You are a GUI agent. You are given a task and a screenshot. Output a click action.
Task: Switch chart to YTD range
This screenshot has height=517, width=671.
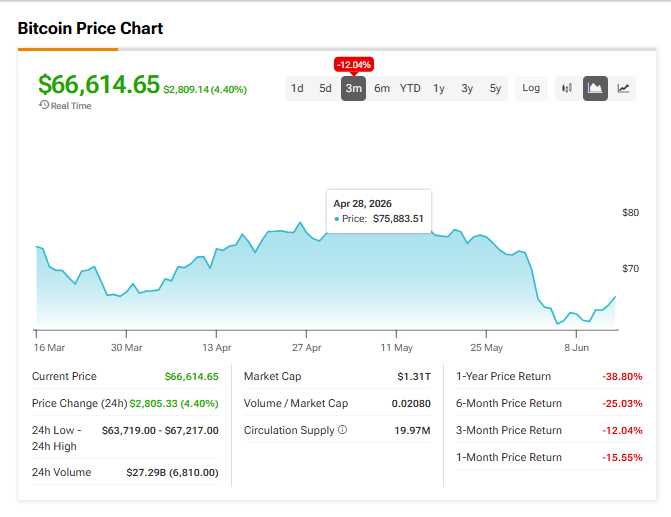point(410,88)
